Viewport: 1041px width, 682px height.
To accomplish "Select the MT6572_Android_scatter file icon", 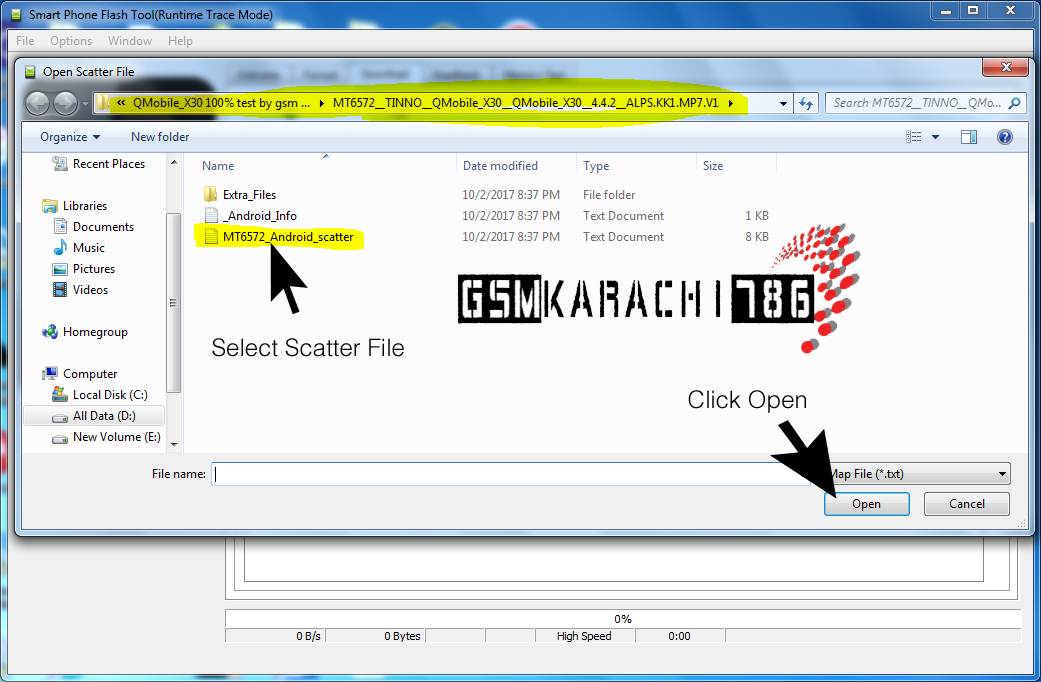I will tap(211, 236).
